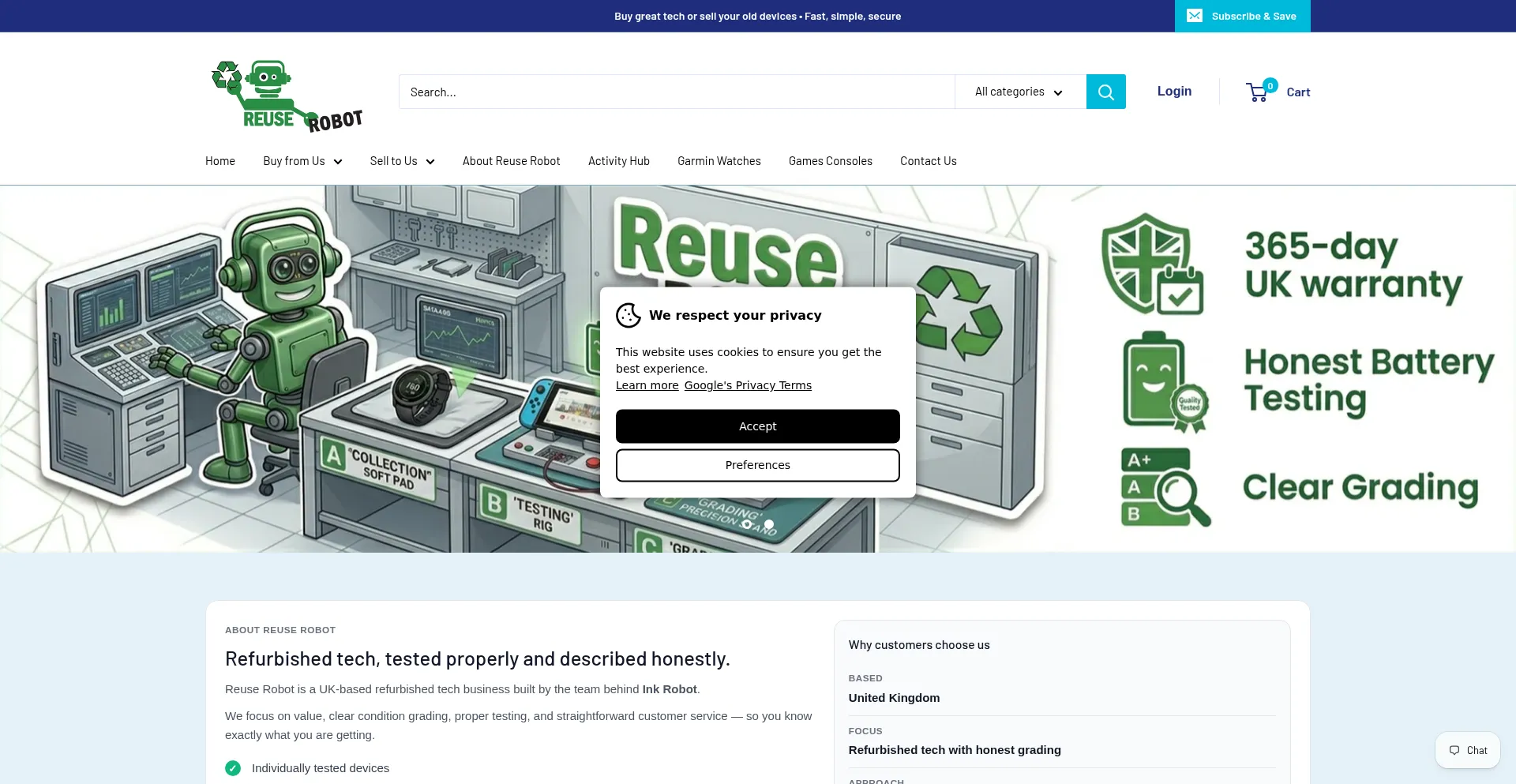Accept cookies in the privacy dialog
1516x784 pixels.
coord(758,426)
